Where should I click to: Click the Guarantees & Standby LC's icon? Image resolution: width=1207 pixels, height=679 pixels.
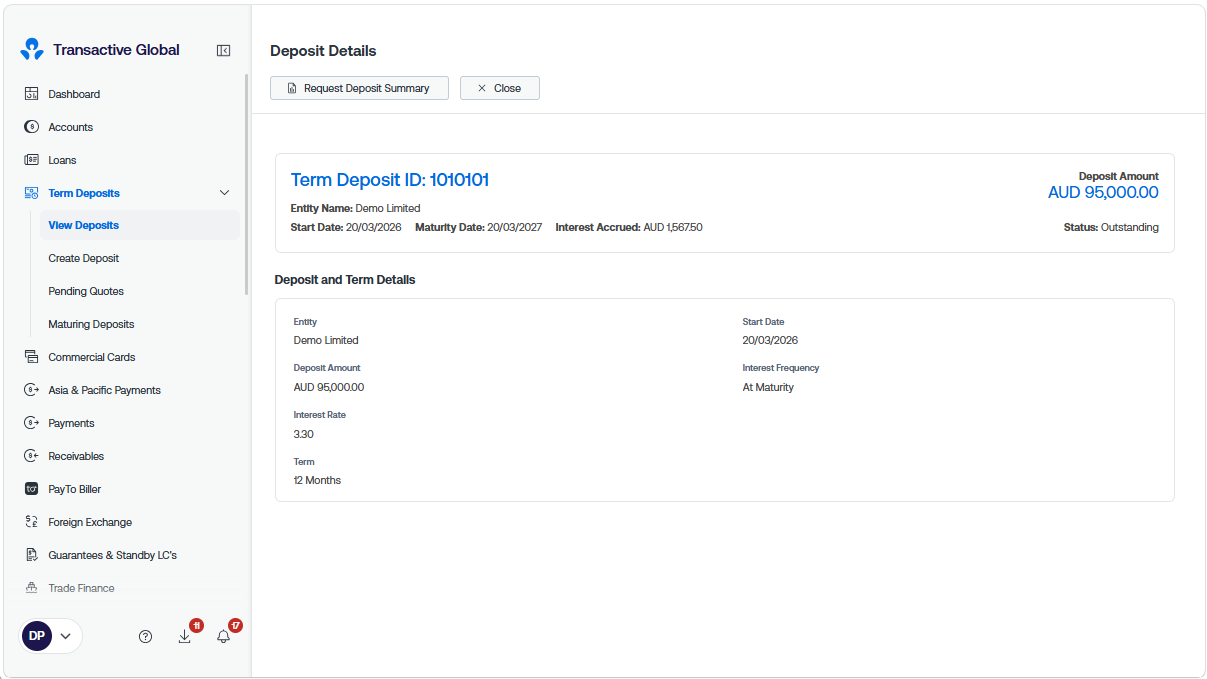coord(31,555)
